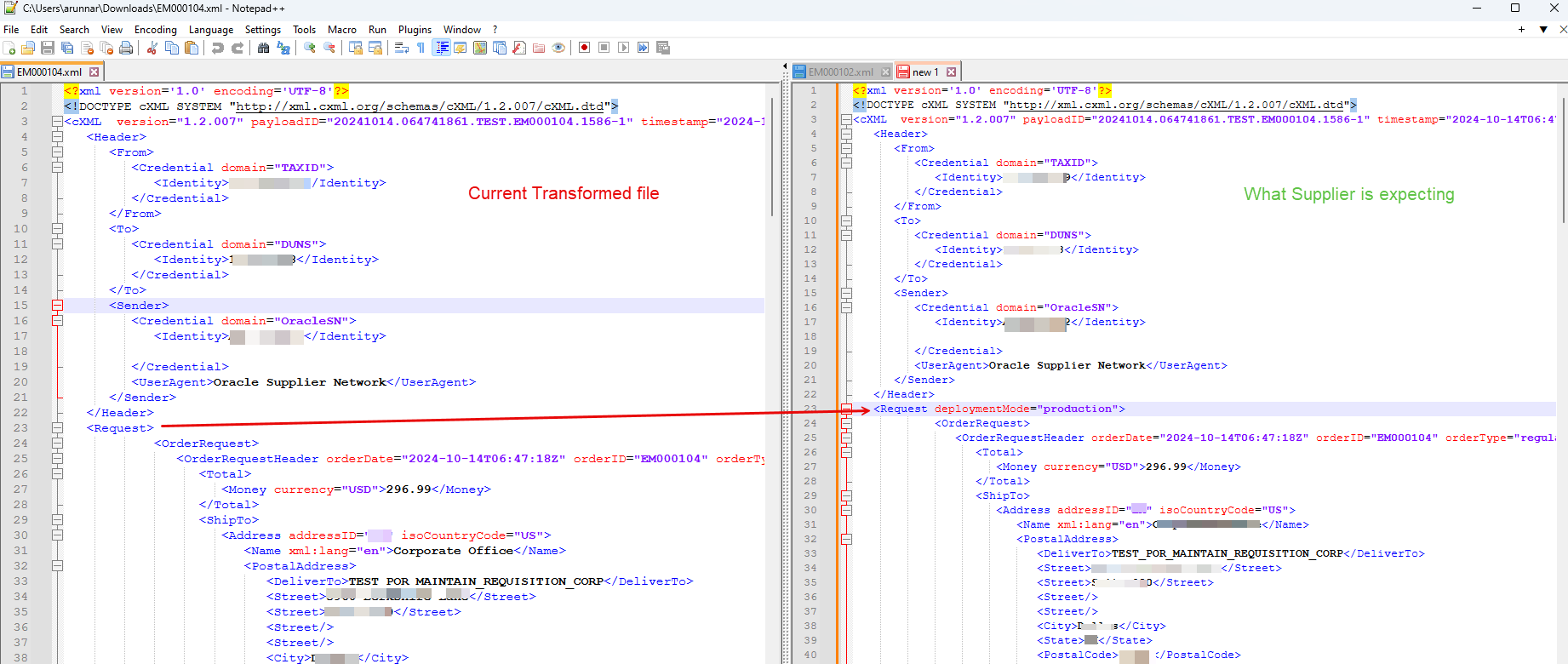This screenshot has height=664, width=1568.
Task: Redo the edit via toolbar arrow
Action: click(x=237, y=48)
